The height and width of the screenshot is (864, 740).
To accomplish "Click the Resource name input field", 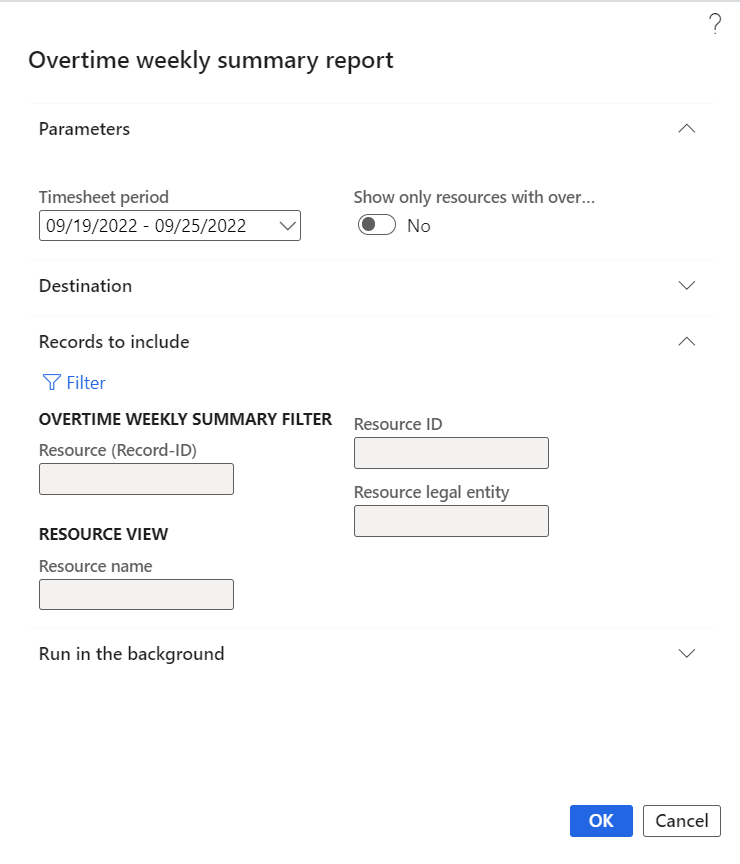I will coord(136,595).
